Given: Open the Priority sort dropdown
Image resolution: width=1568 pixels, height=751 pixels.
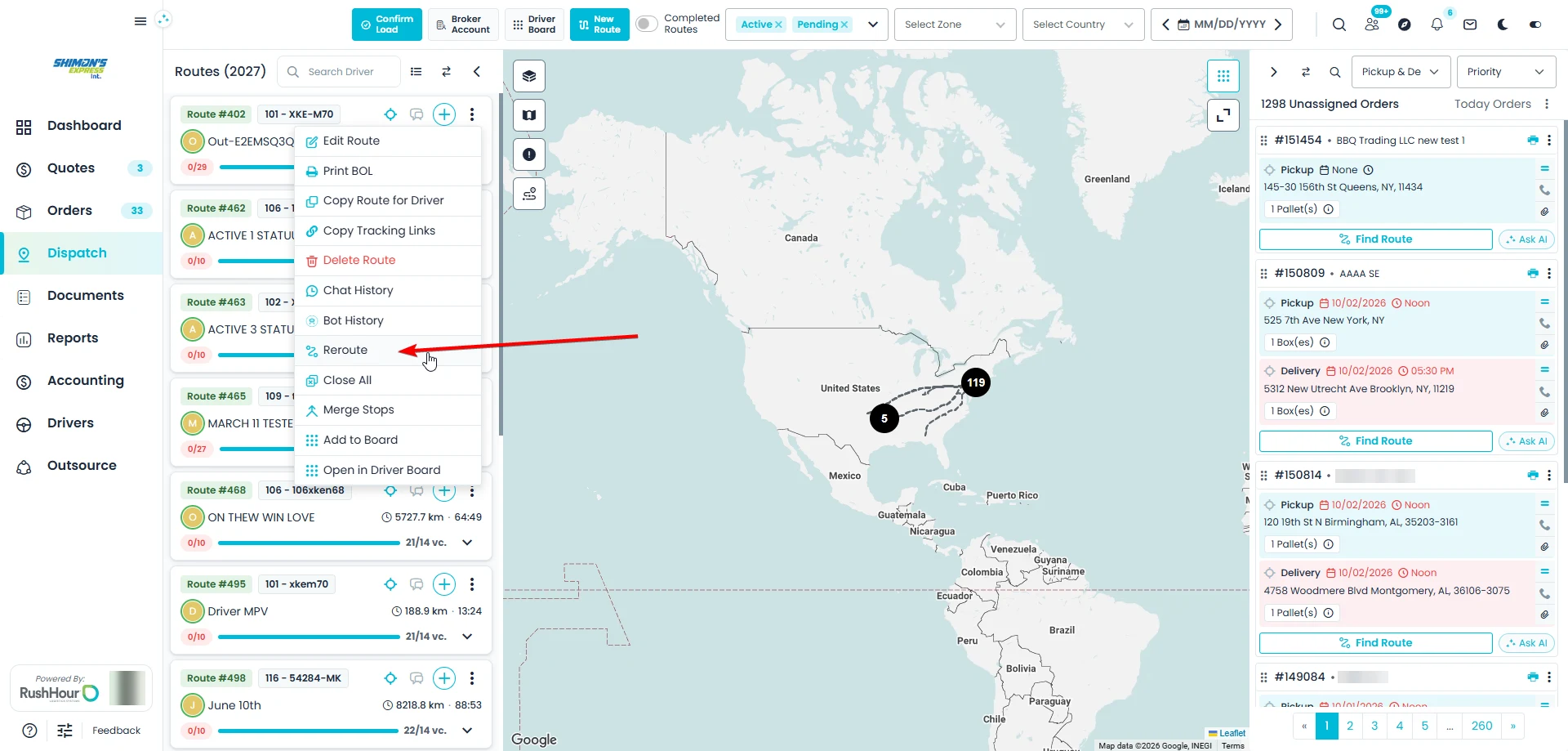Looking at the screenshot, I should pos(1506,72).
